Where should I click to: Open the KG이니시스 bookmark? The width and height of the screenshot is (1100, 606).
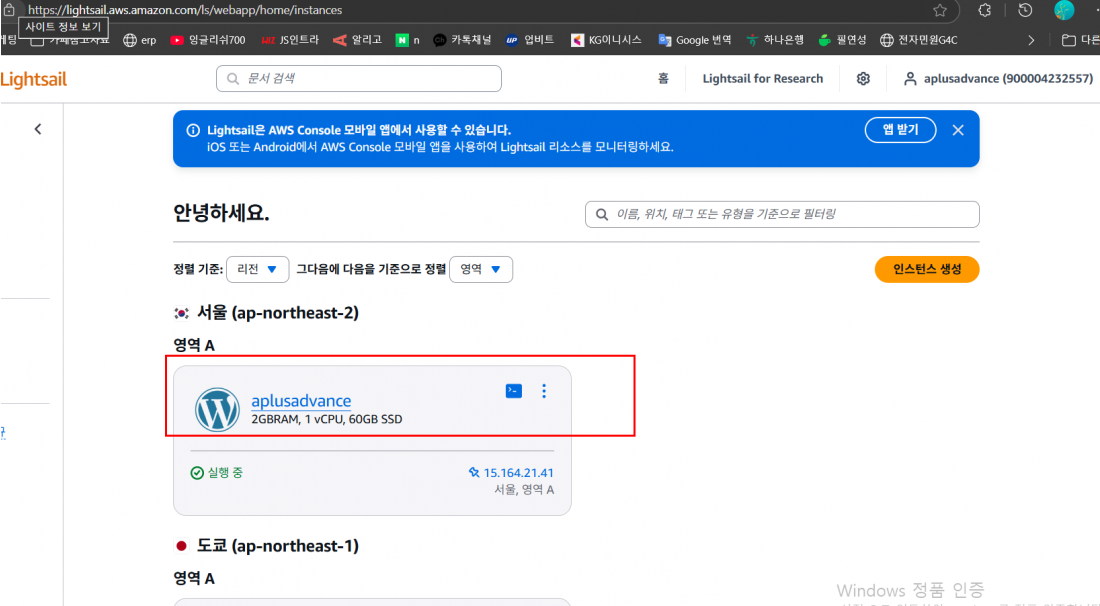[x=607, y=40]
